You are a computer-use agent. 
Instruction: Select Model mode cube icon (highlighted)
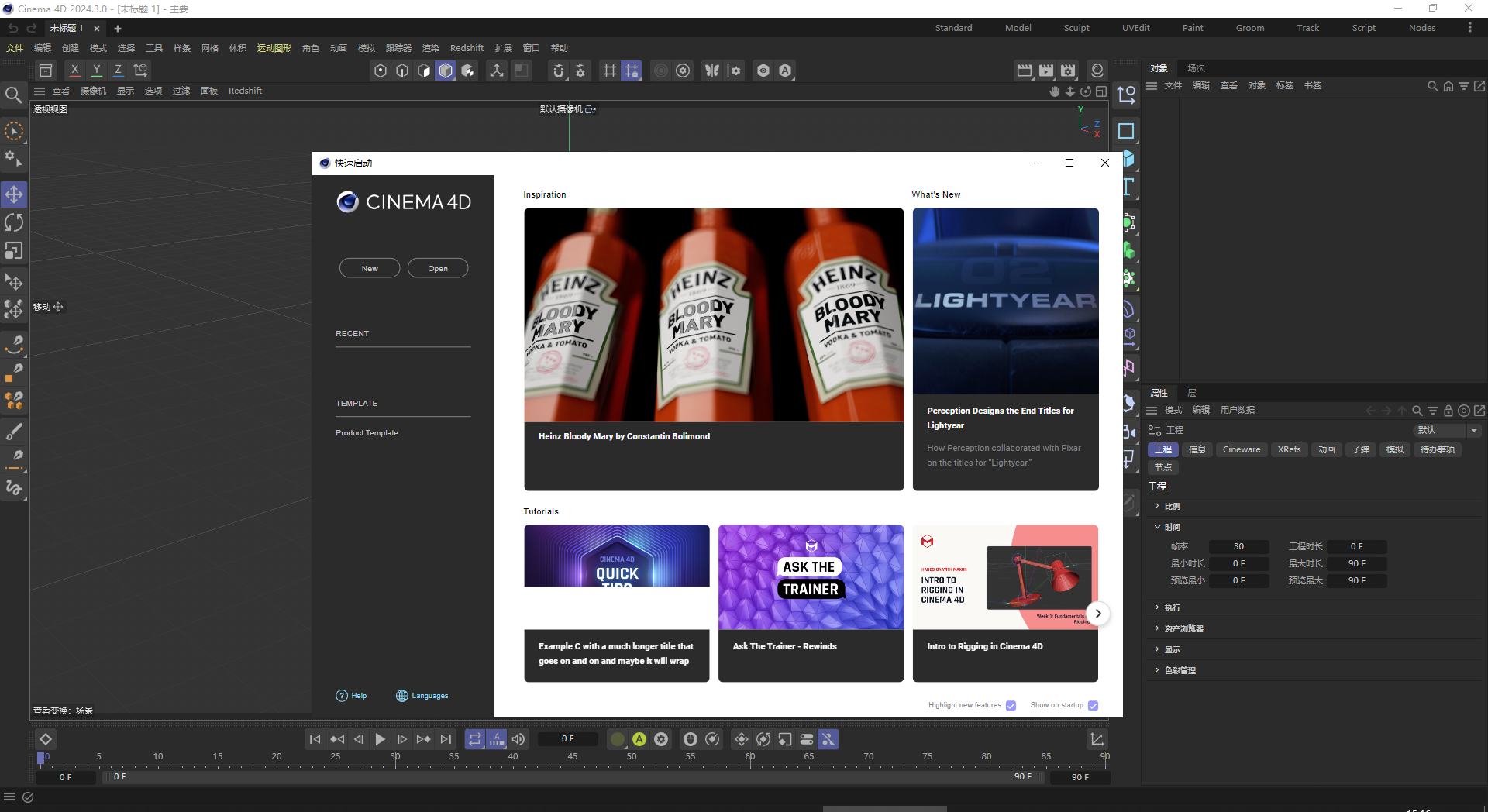coord(446,71)
